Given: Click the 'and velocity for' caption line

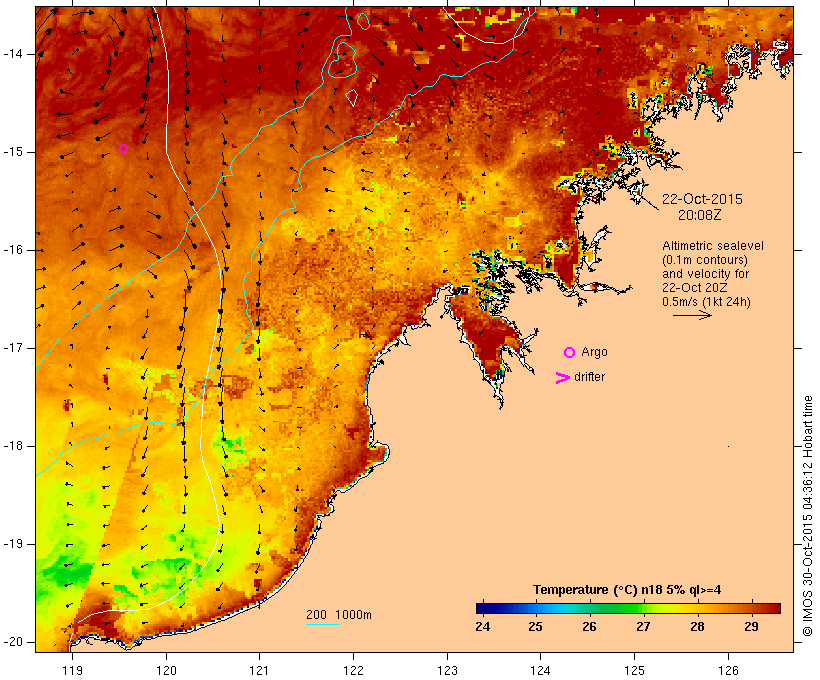Looking at the screenshot, I should coord(705,274).
